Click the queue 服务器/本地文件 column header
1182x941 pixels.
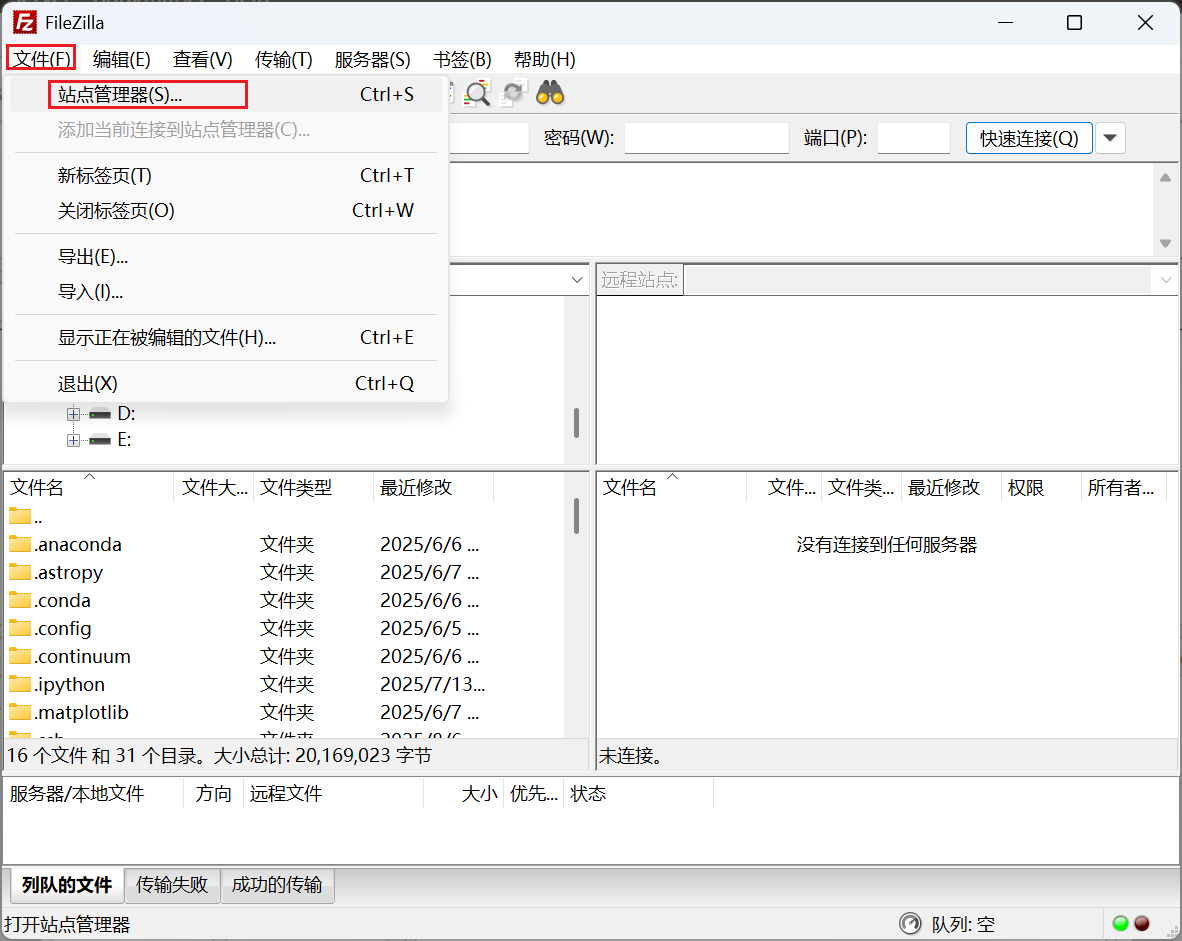click(93, 793)
